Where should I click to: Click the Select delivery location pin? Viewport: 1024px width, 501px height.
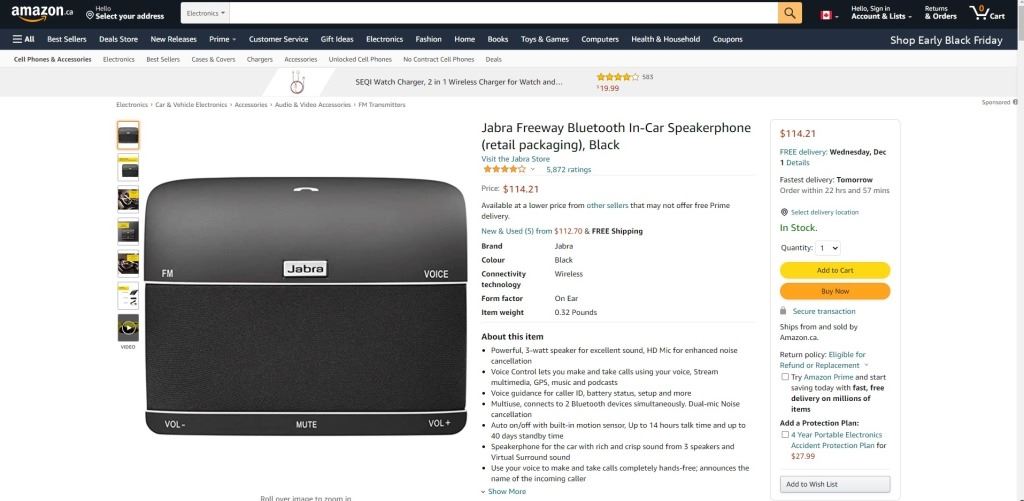pyautogui.click(x=820, y=212)
